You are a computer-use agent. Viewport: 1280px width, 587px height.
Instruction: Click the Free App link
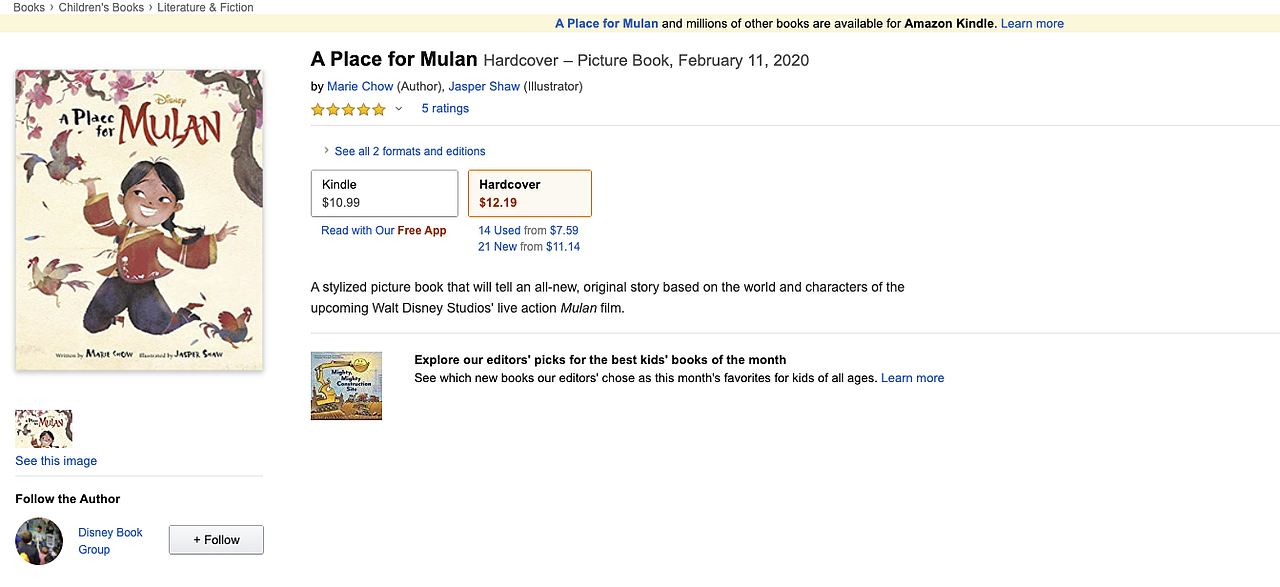422,230
